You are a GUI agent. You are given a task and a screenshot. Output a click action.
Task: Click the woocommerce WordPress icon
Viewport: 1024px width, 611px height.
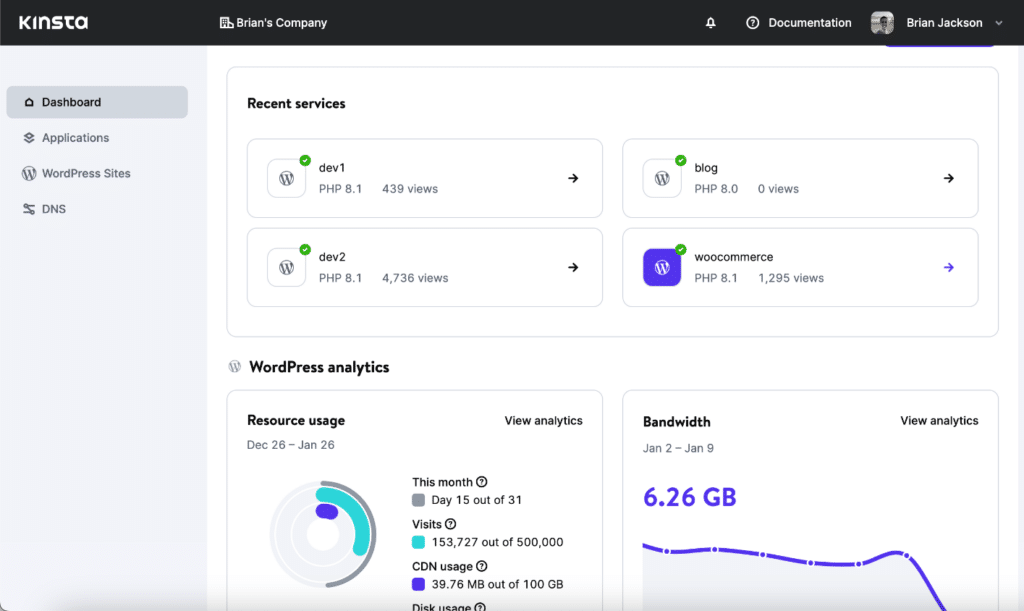coord(662,268)
